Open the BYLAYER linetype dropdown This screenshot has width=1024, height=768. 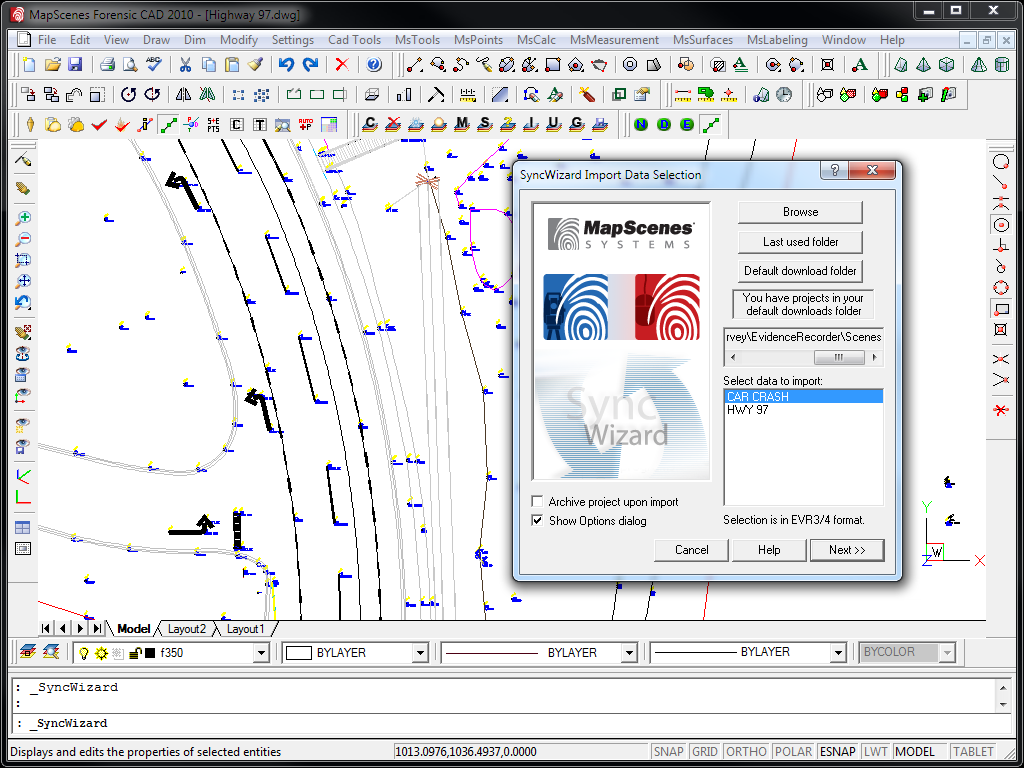630,652
